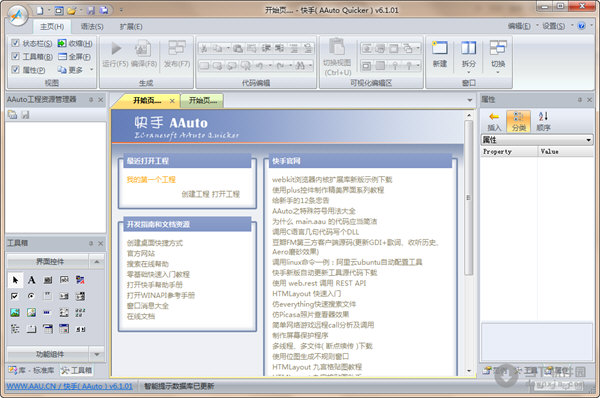Screen dimensions: 600x398
Task: Click the blue help question mark icon
Action: point(582,26)
